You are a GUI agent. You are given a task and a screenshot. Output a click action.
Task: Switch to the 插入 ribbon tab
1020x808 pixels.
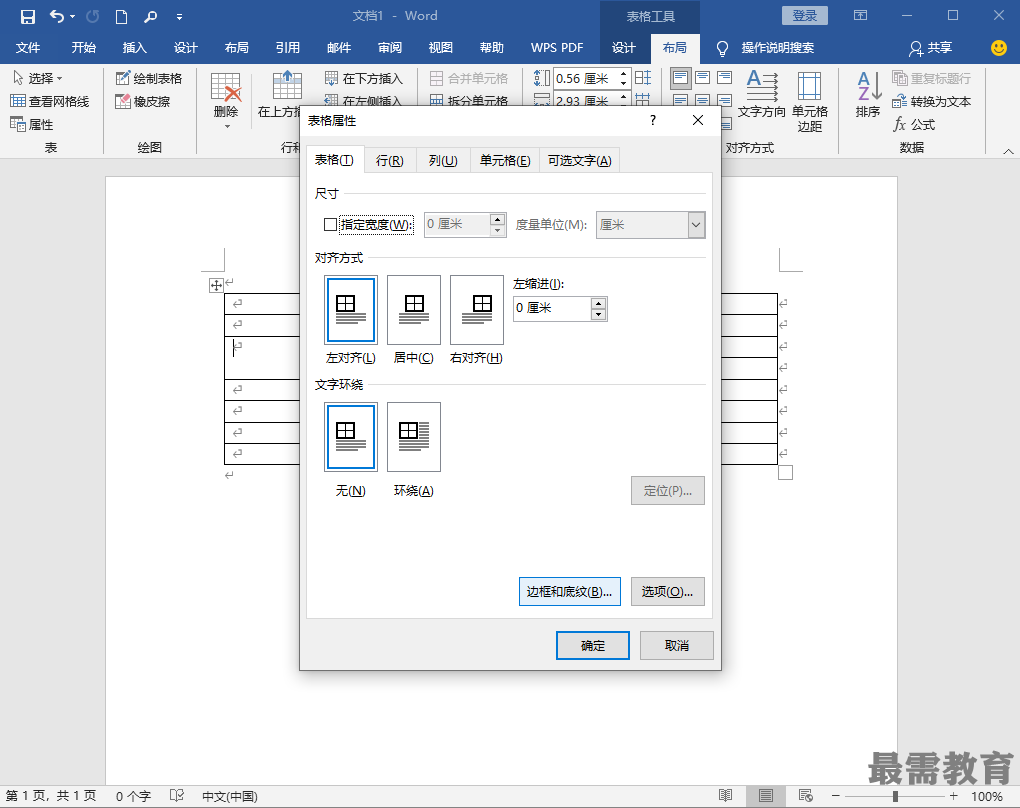pos(135,47)
